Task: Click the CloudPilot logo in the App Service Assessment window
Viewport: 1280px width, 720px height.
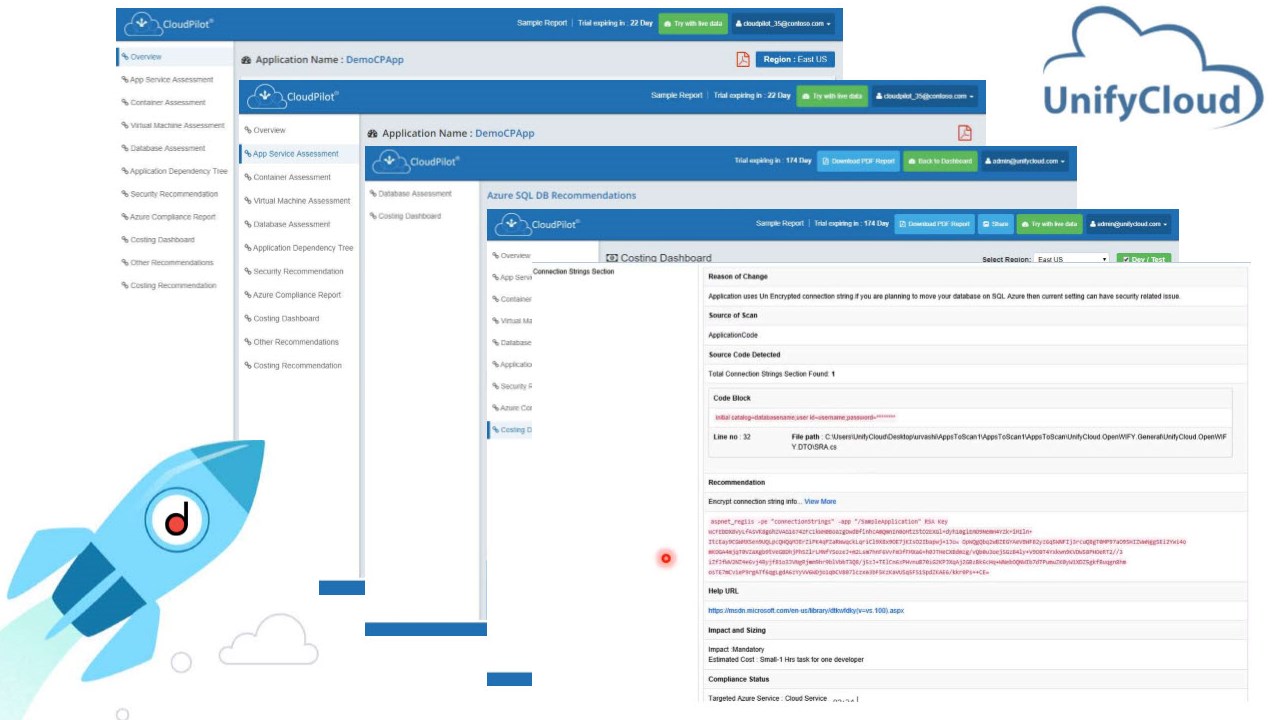Action: click(293, 96)
